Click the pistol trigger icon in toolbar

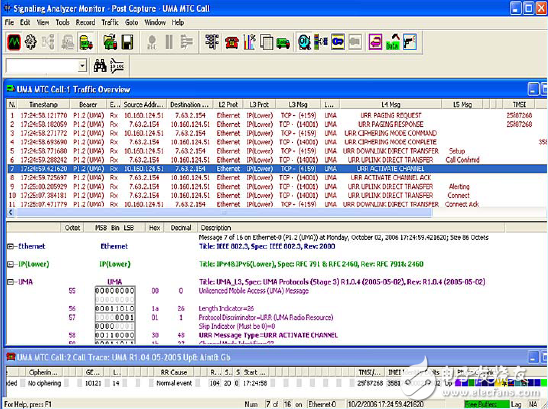[410, 42]
